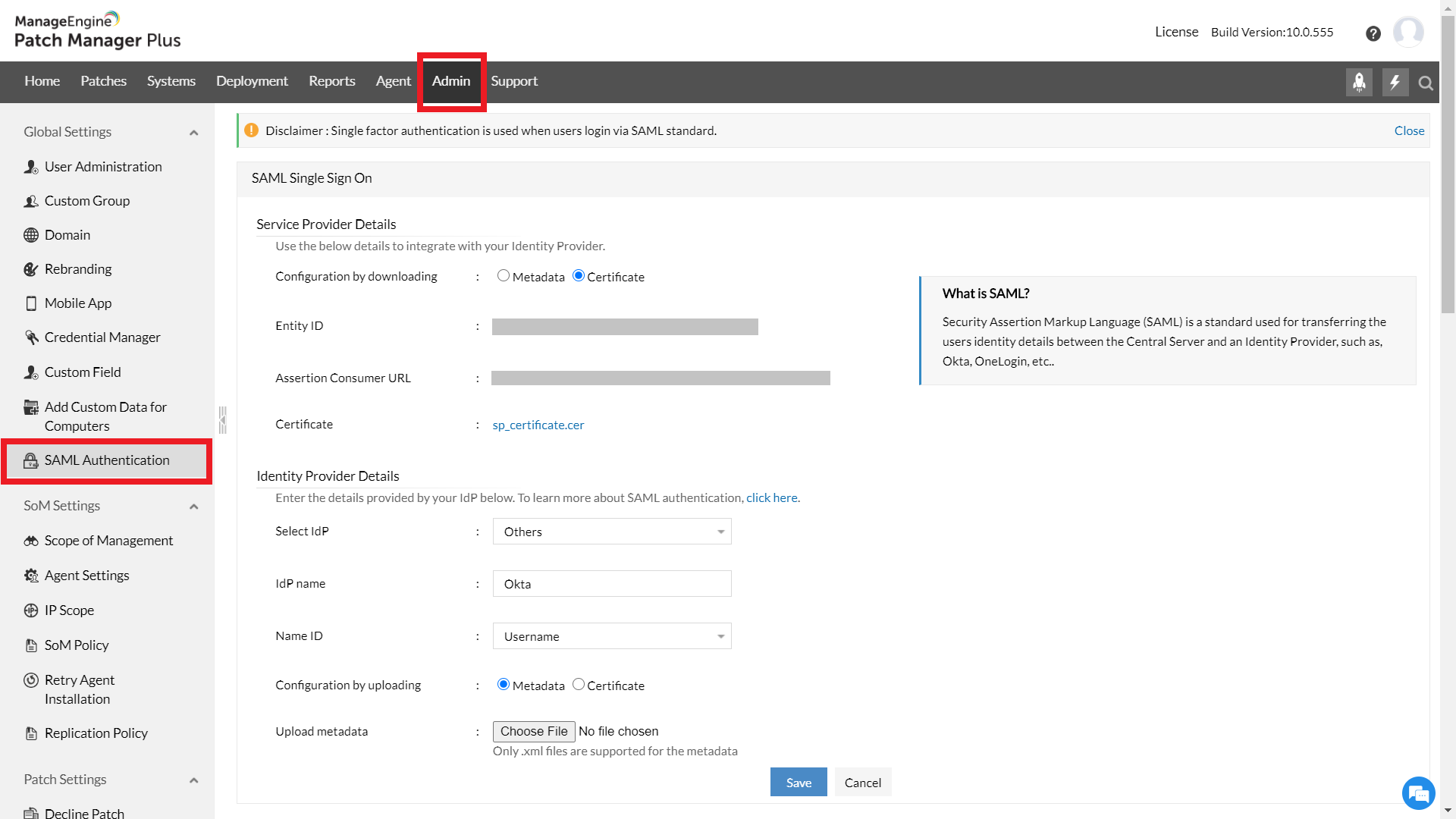Close the disclaimer banner
The height and width of the screenshot is (819, 1456).
click(x=1409, y=130)
